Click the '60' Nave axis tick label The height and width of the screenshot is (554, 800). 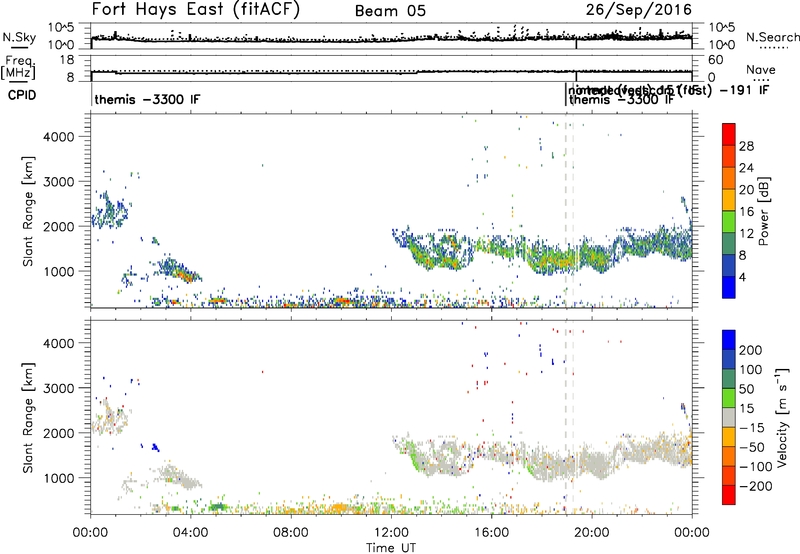click(715, 60)
